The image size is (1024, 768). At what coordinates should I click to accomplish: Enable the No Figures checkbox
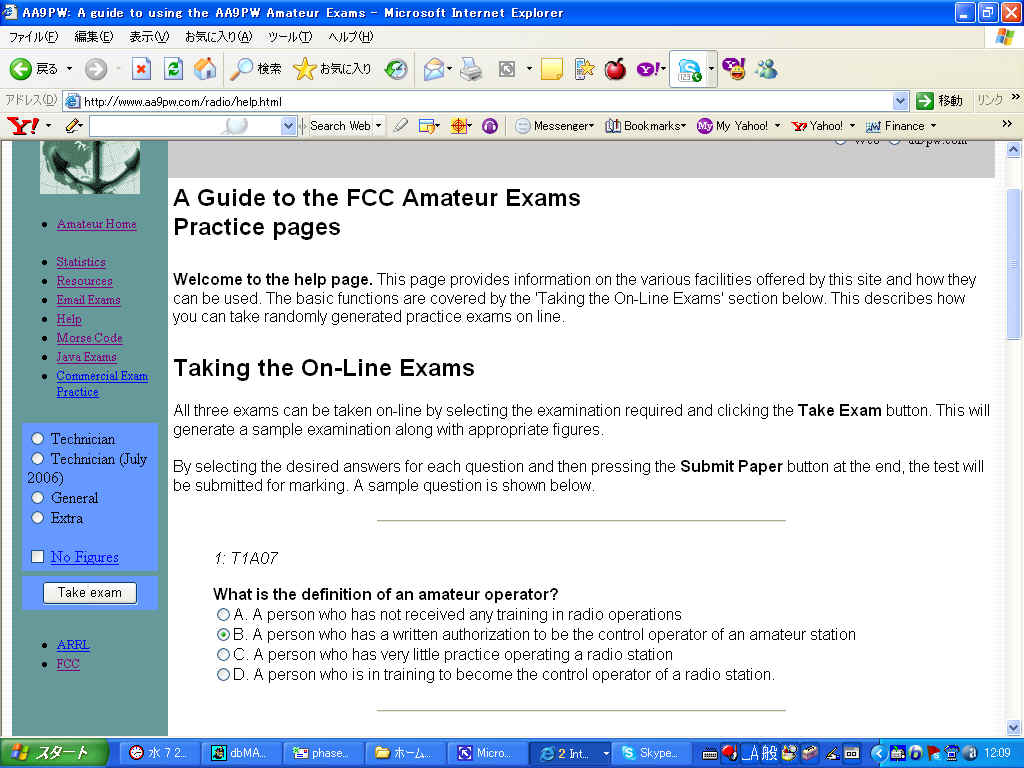(38, 557)
